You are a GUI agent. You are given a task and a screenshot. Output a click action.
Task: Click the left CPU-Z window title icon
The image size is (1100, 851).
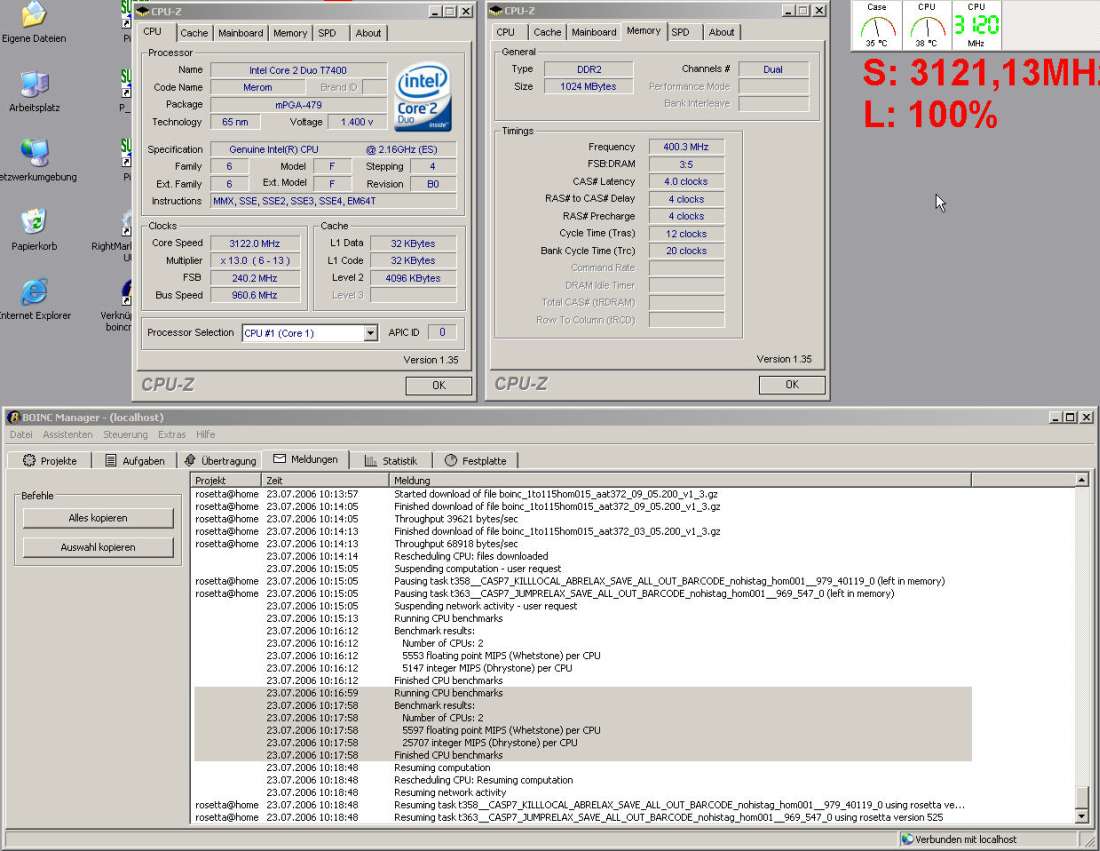[x=142, y=11]
